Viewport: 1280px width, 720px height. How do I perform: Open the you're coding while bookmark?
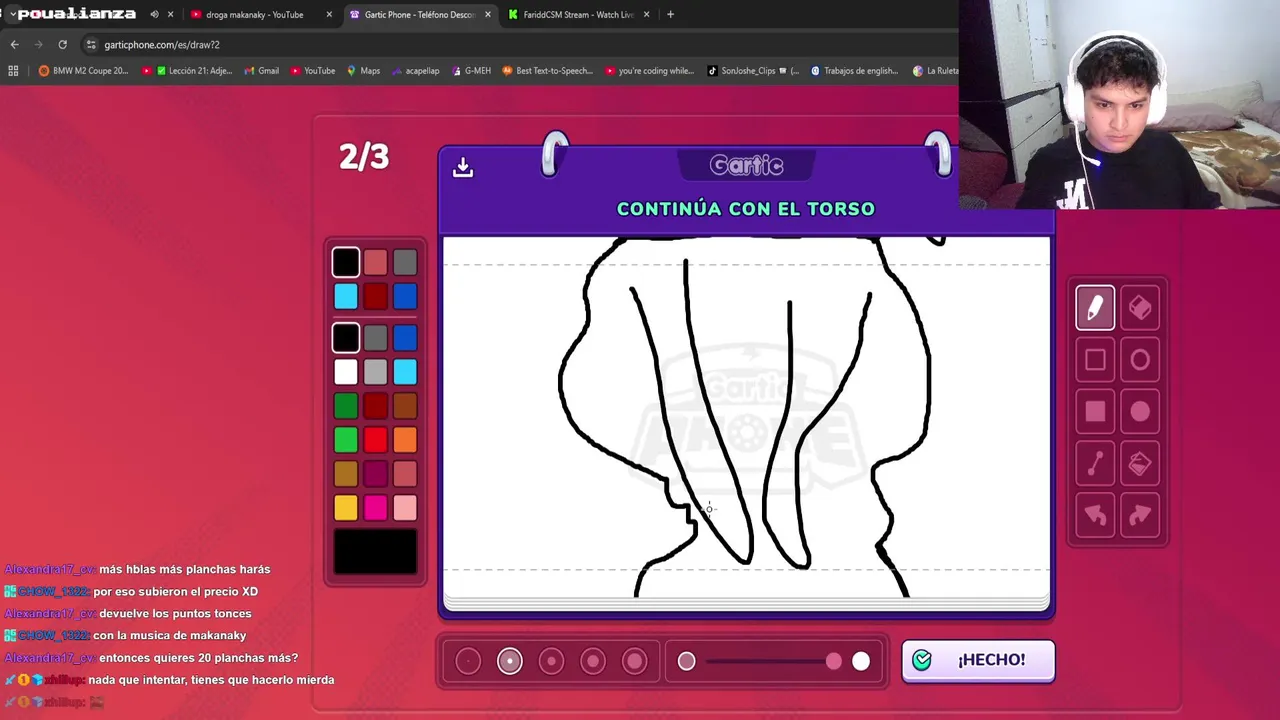(649, 71)
